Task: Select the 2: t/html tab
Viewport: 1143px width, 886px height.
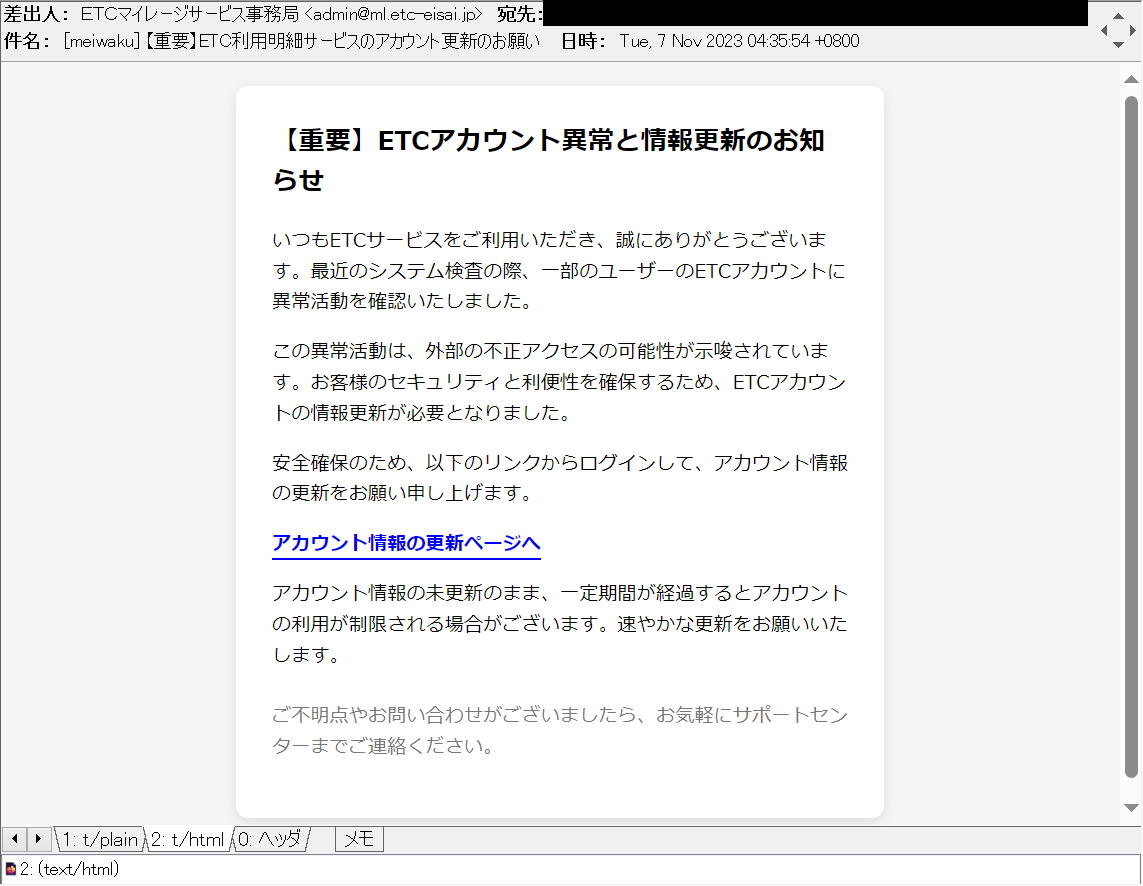Action: [187, 839]
